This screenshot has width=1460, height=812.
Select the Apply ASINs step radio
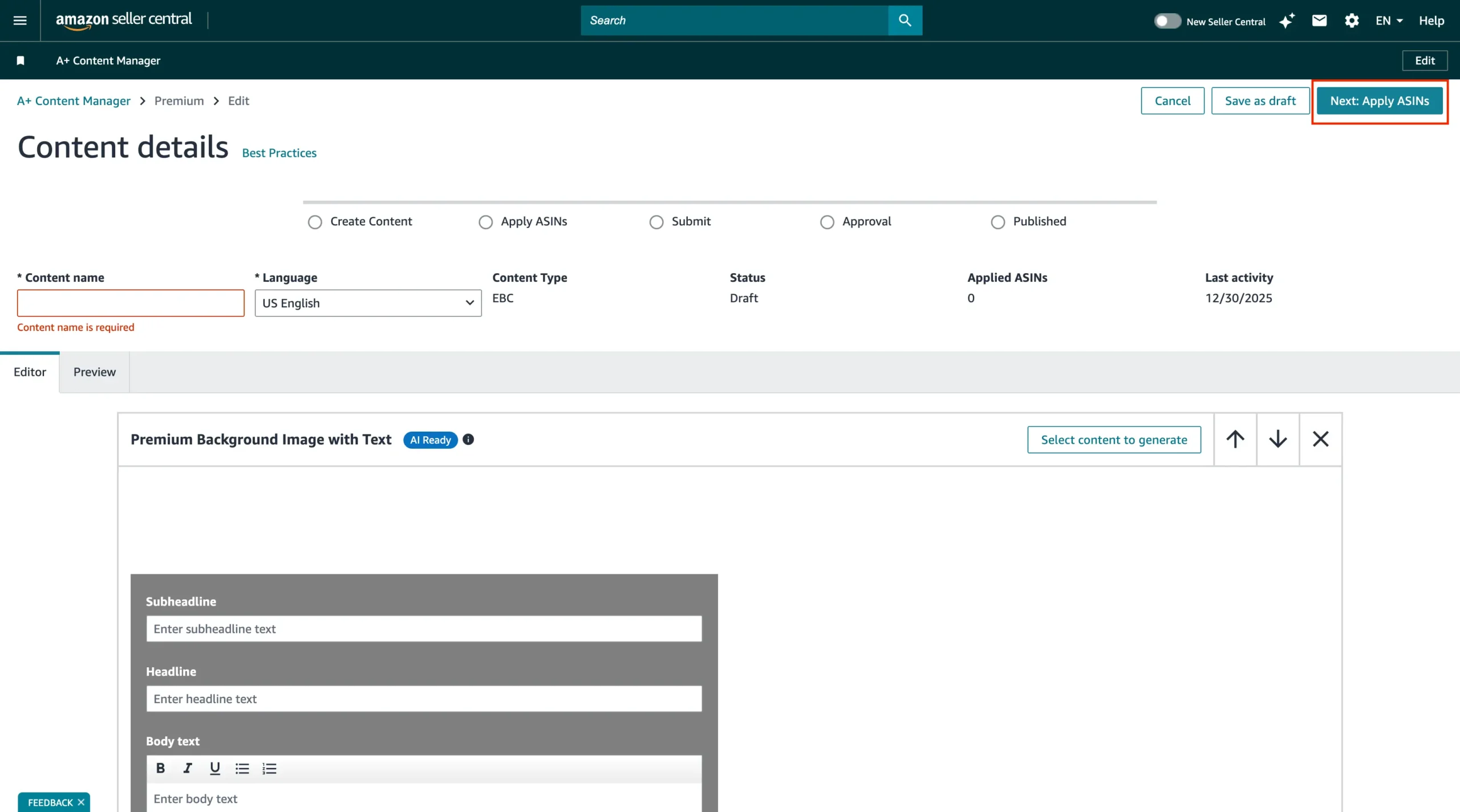(485, 222)
